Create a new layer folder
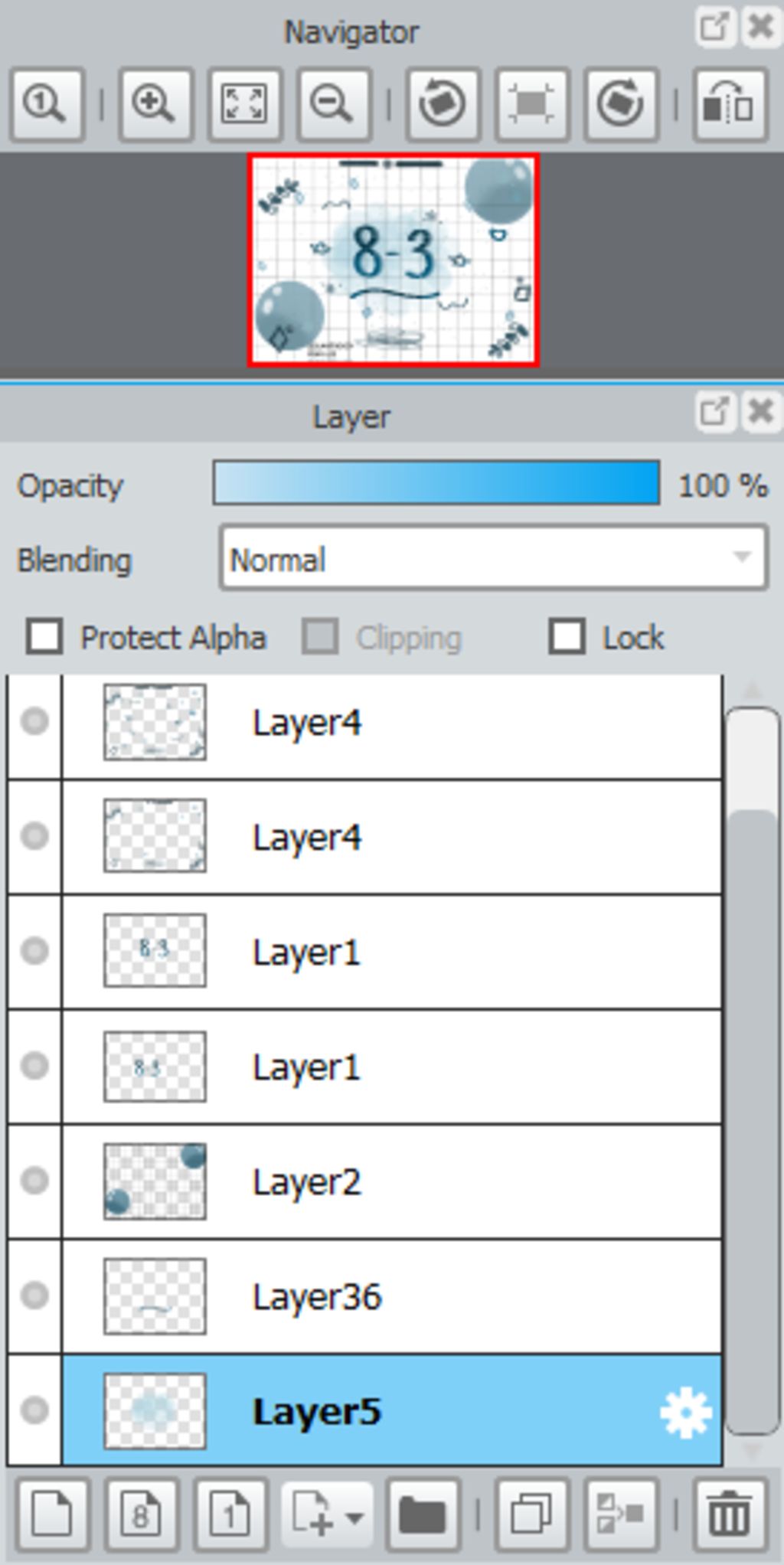Viewport: 784px width, 1565px height. pos(423,1514)
